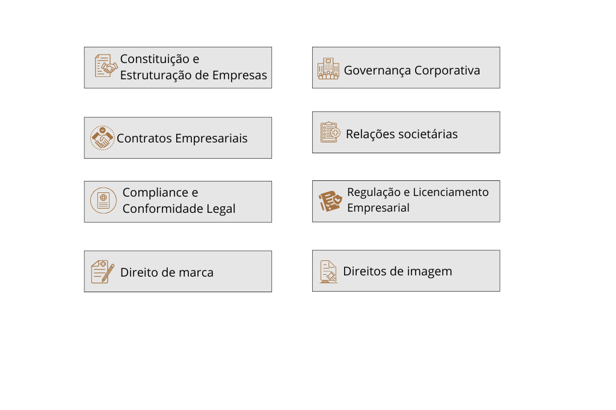Select the Direito de marca card
The height and width of the screenshot is (410, 616).
178,271
